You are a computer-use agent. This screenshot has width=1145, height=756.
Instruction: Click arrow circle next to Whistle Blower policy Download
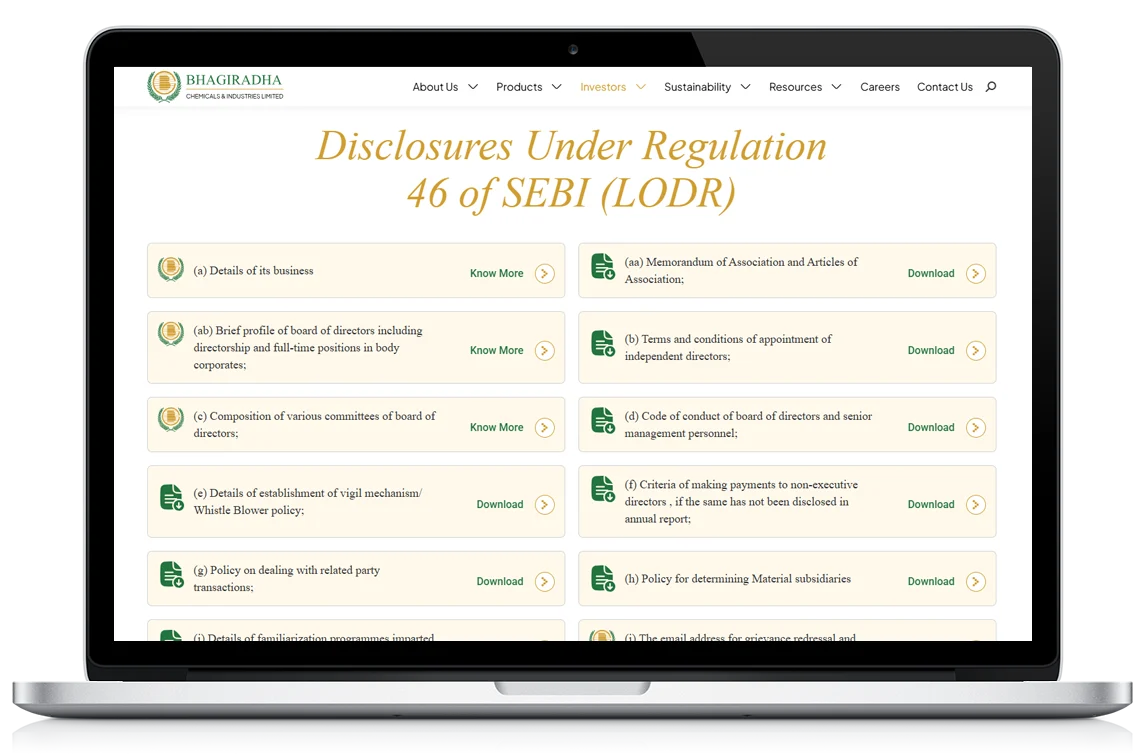click(544, 505)
